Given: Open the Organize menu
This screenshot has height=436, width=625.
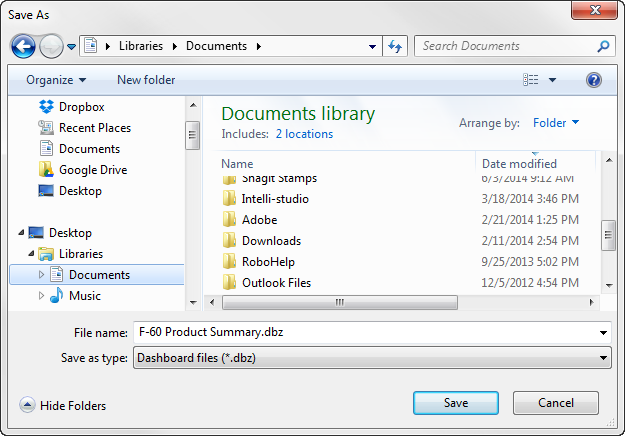Looking at the screenshot, I should [x=56, y=80].
